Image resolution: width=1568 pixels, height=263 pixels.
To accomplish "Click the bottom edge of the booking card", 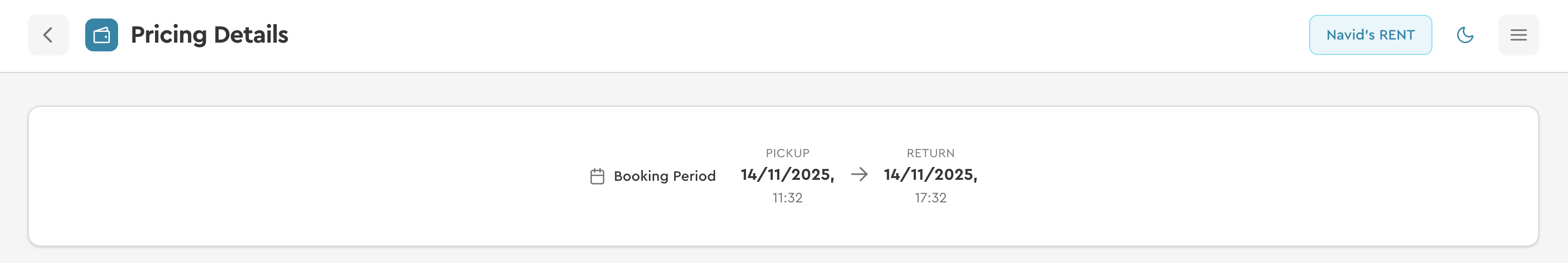I will click(784, 246).
